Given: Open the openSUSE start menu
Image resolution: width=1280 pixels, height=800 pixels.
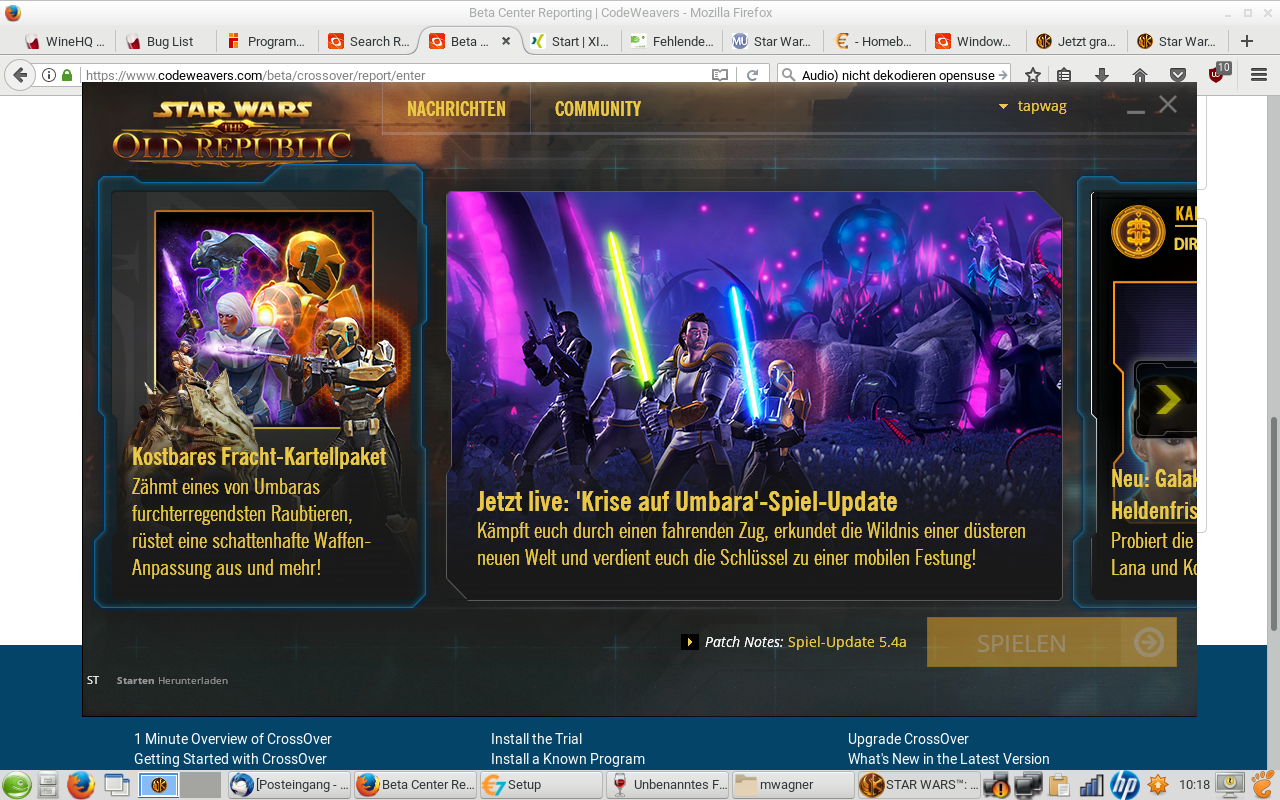Looking at the screenshot, I should (16, 785).
